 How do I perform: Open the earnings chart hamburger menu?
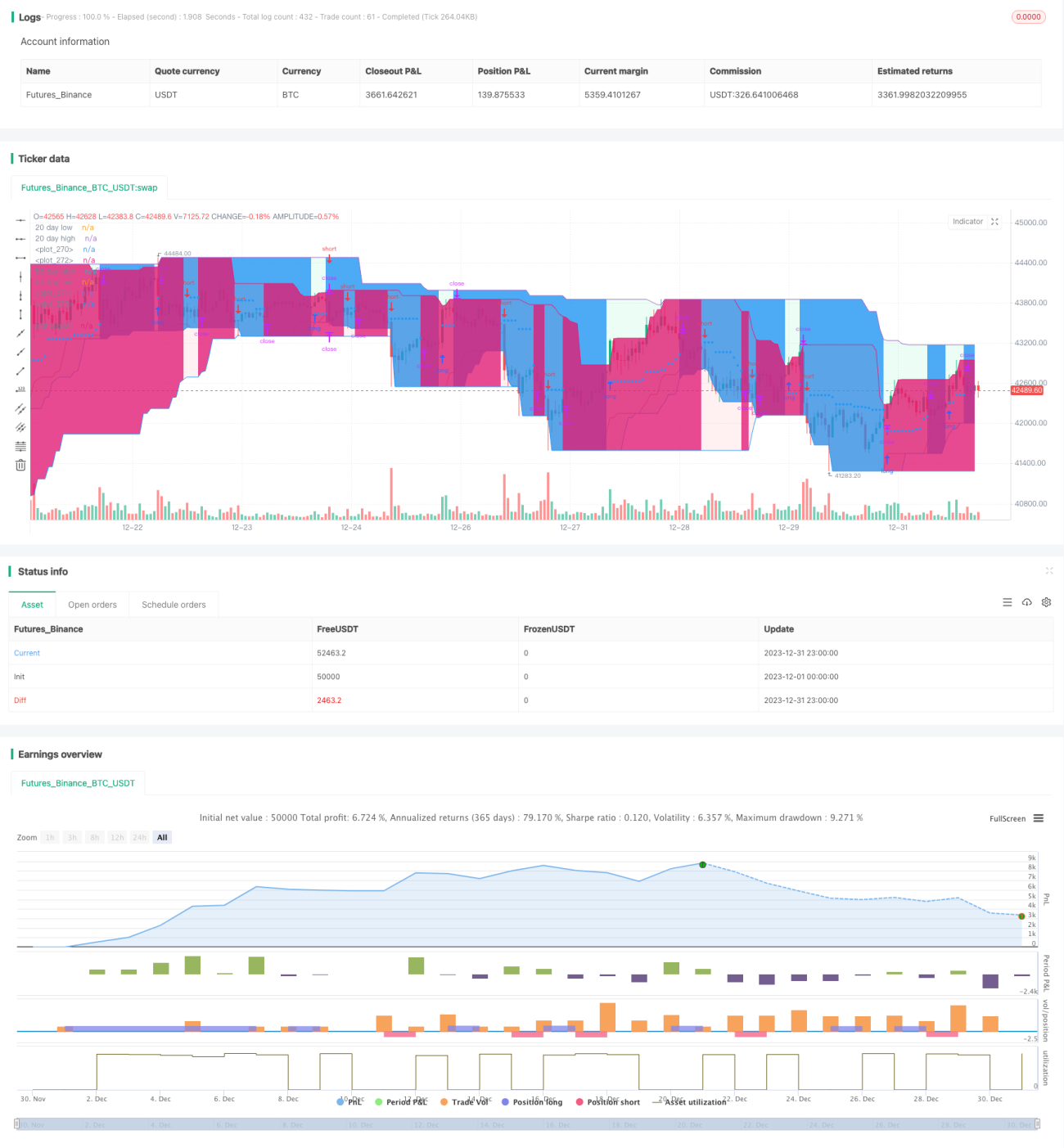1039,818
